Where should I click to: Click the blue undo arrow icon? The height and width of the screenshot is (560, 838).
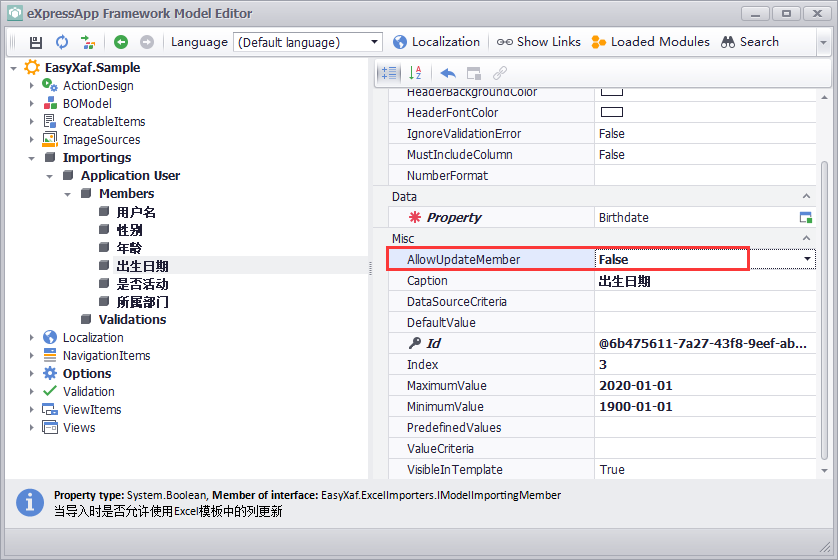click(448, 73)
